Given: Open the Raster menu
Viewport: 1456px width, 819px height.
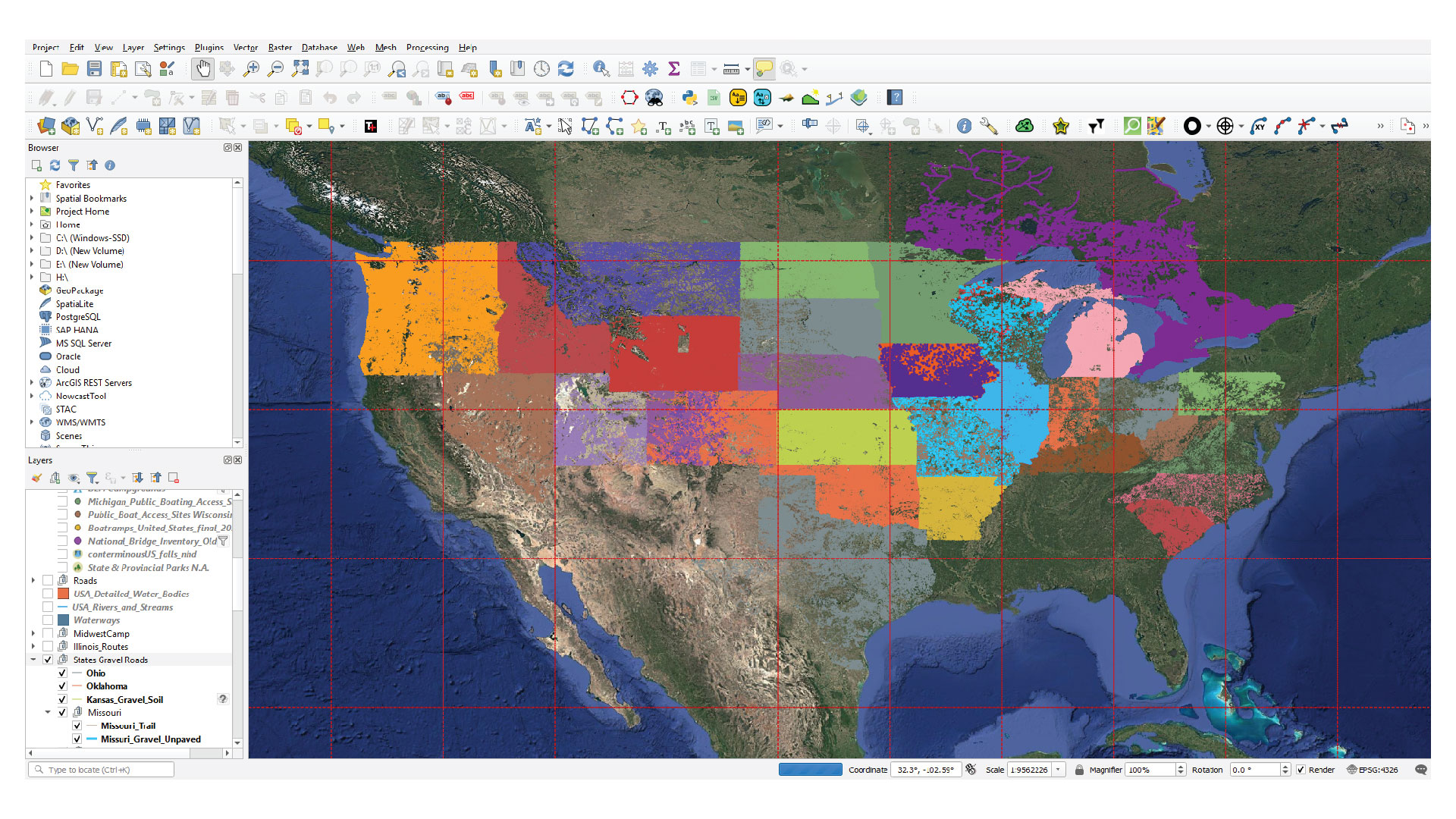Looking at the screenshot, I should pos(280,47).
